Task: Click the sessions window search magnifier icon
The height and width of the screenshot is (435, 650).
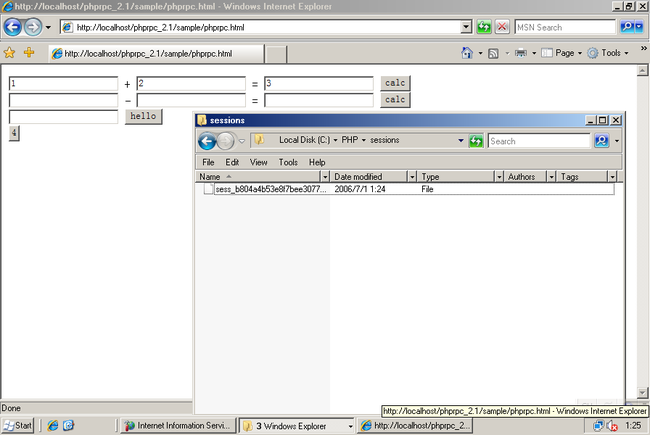Action: pyautogui.click(x=601, y=141)
